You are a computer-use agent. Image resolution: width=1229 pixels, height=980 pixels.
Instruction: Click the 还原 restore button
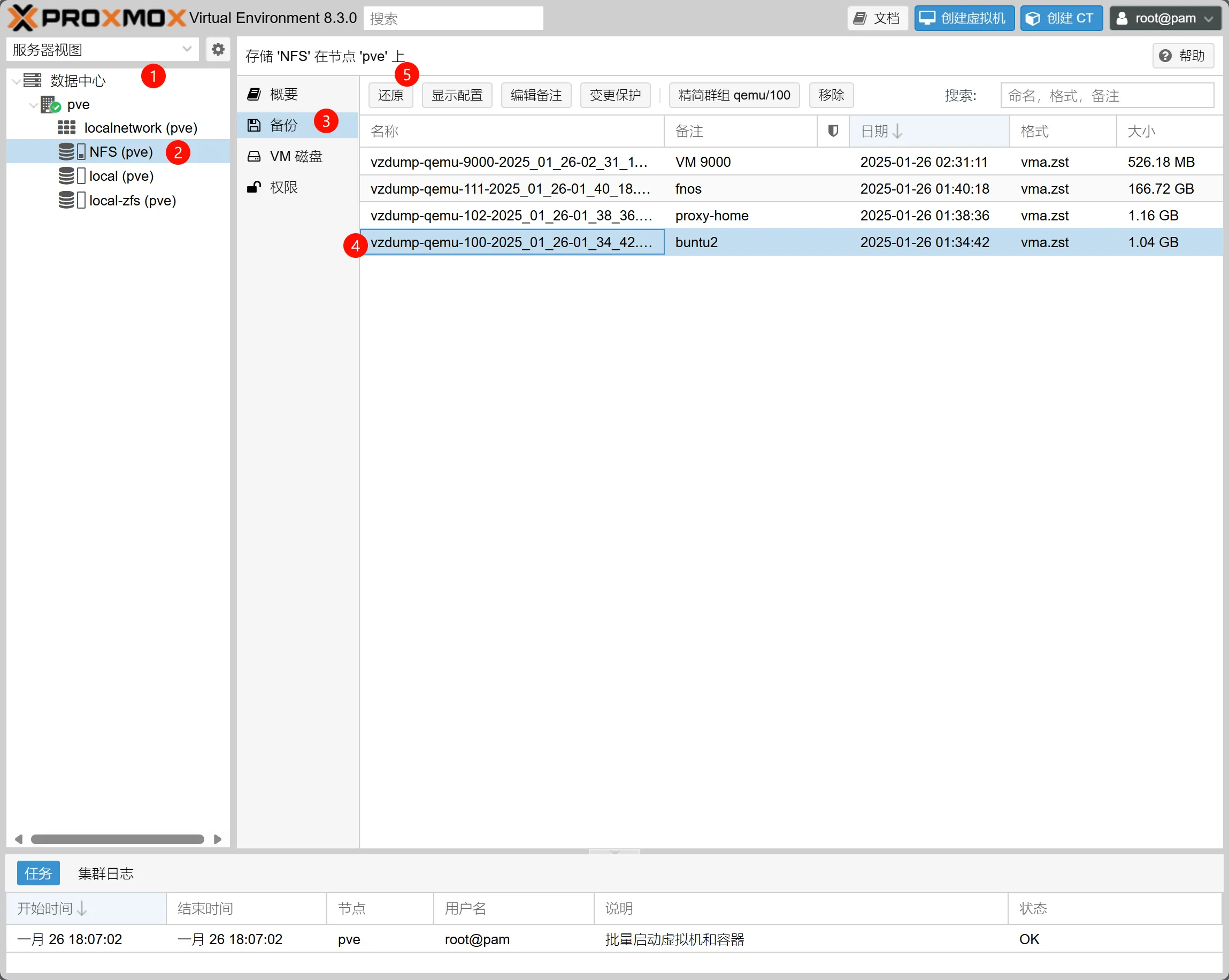pos(390,95)
